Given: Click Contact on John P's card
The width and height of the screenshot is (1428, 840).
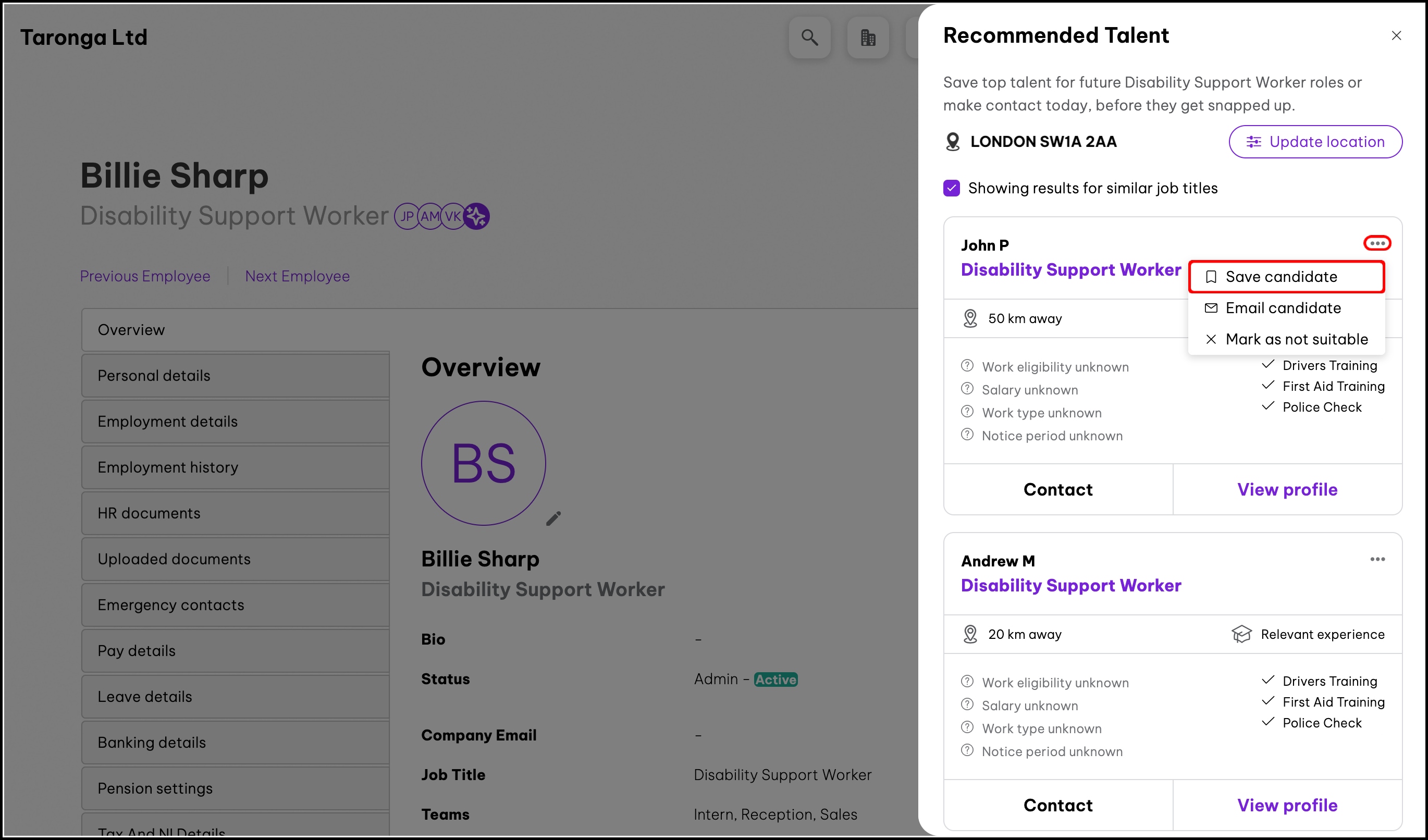Looking at the screenshot, I should coord(1057,489).
